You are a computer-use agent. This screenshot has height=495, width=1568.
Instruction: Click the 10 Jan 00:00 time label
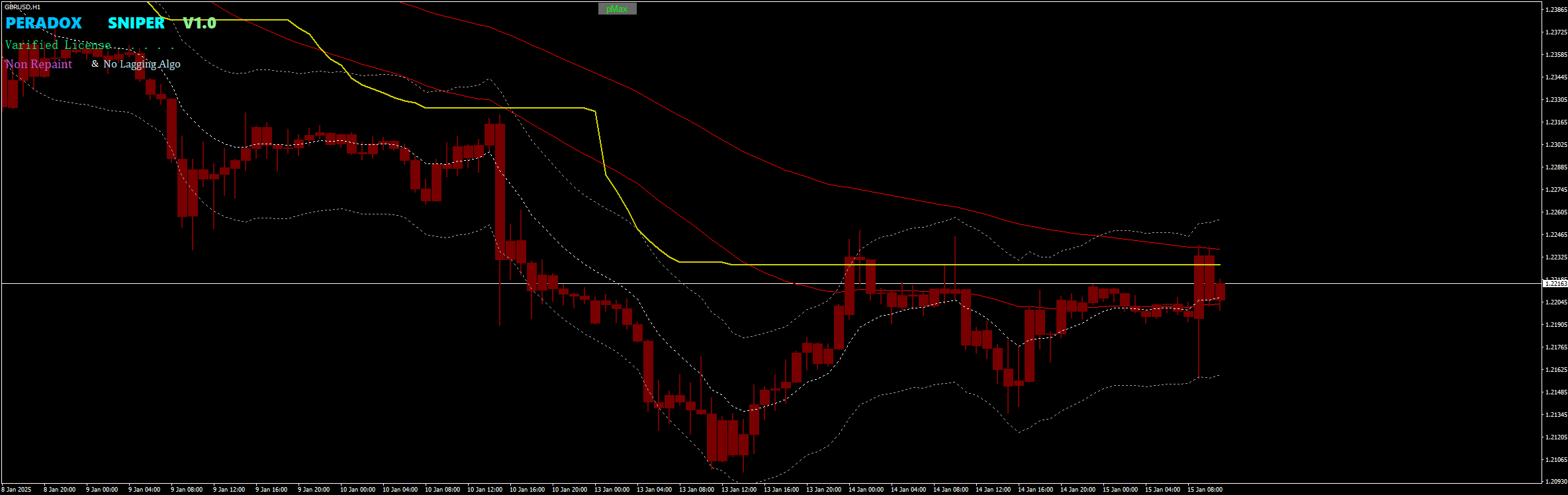click(358, 490)
